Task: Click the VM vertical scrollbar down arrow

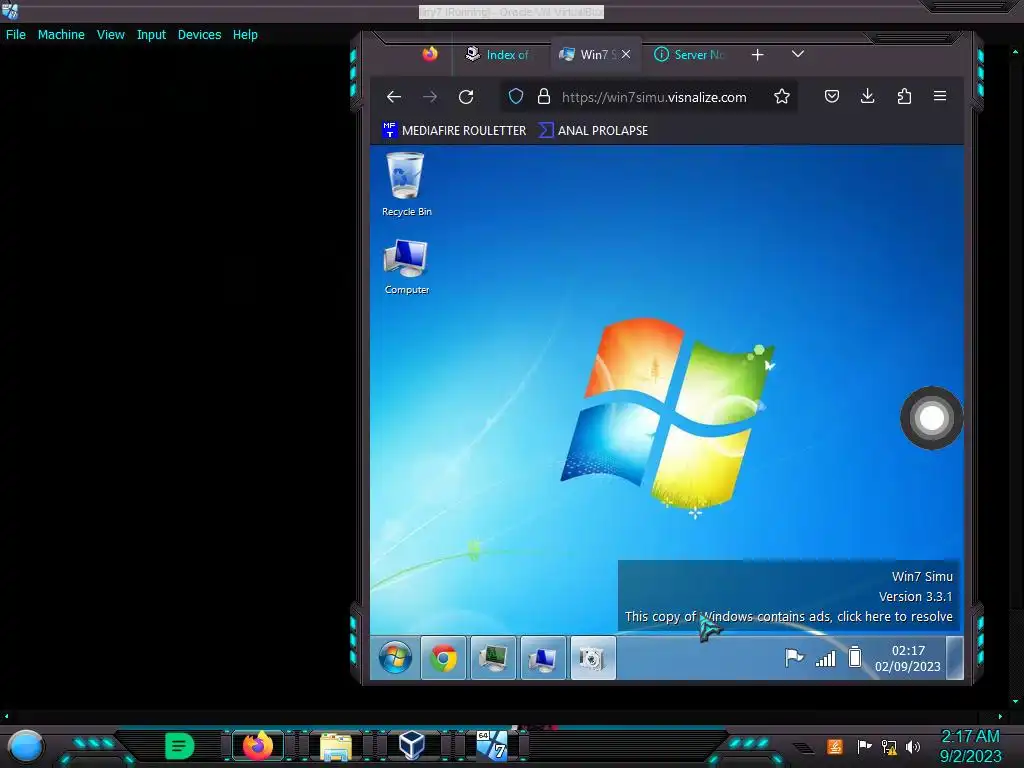Action: pyautogui.click(x=1015, y=701)
